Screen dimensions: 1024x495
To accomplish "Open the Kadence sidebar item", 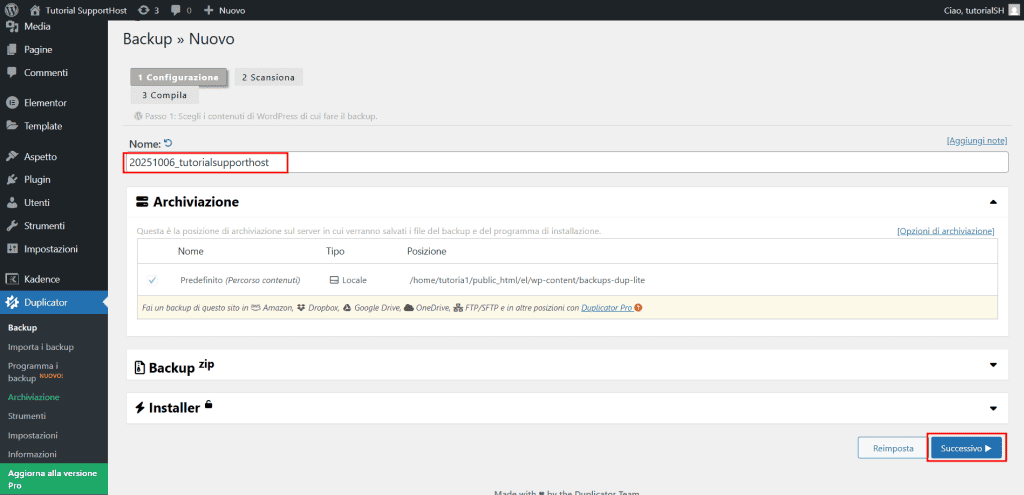I will (x=42, y=279).
